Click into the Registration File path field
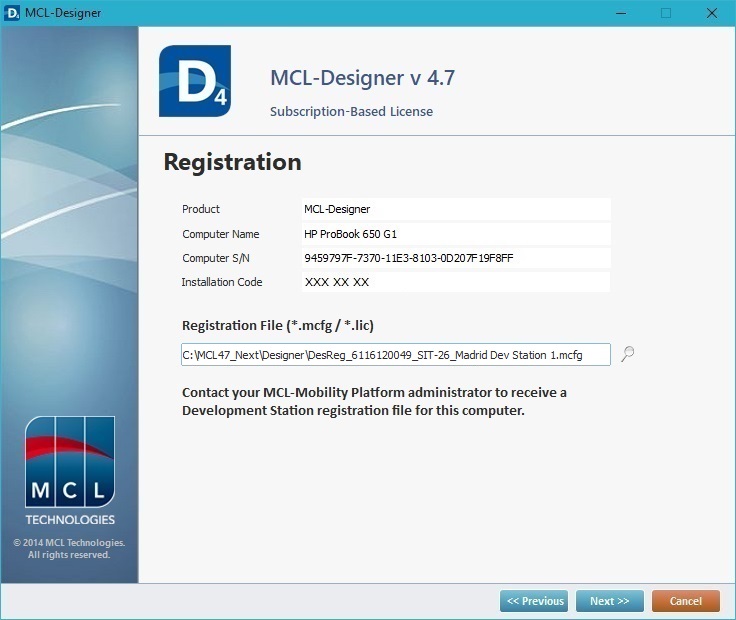The image size is (736, 620). (395, 355)
